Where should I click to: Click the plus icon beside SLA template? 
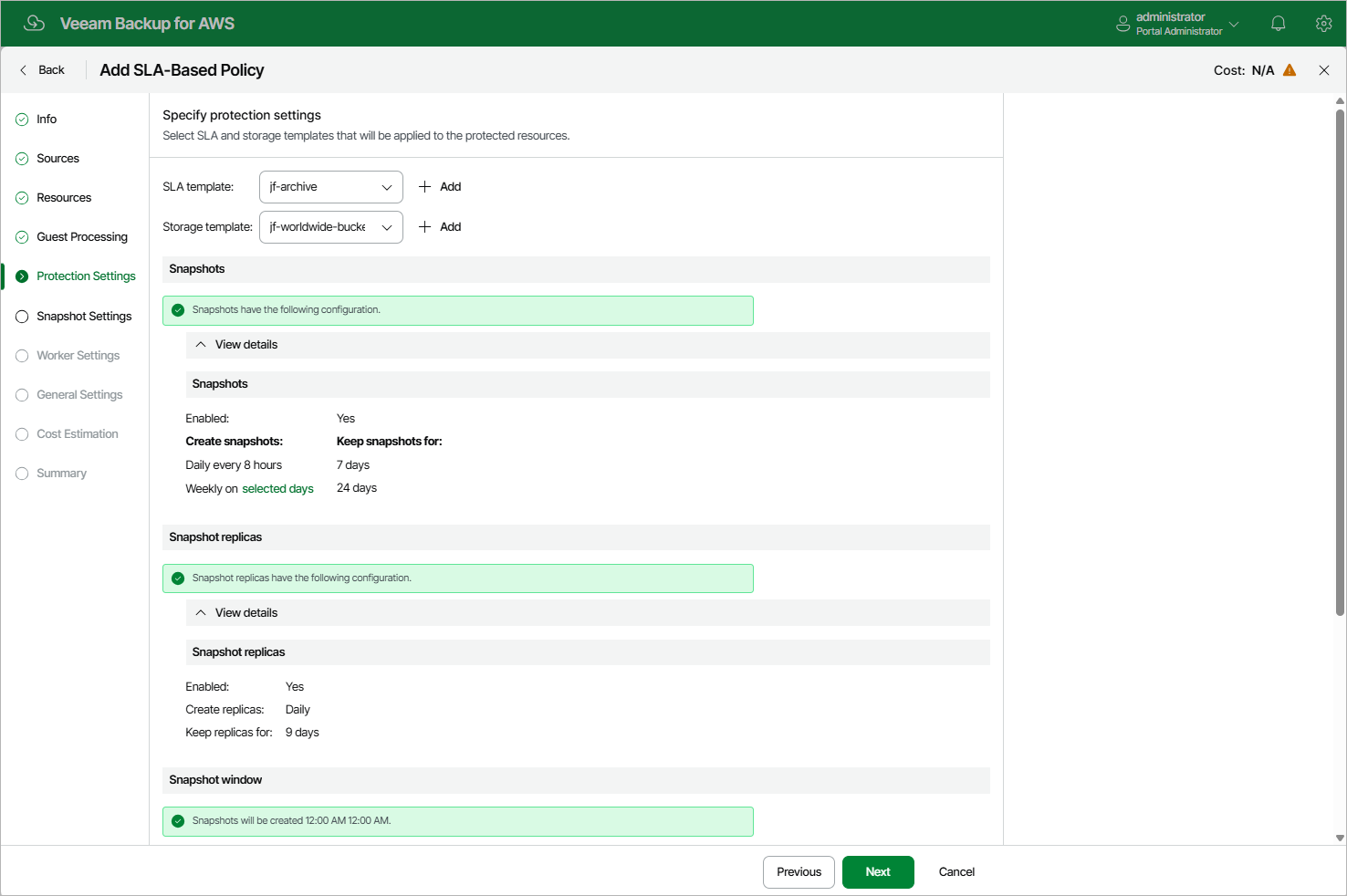(424, 187)
